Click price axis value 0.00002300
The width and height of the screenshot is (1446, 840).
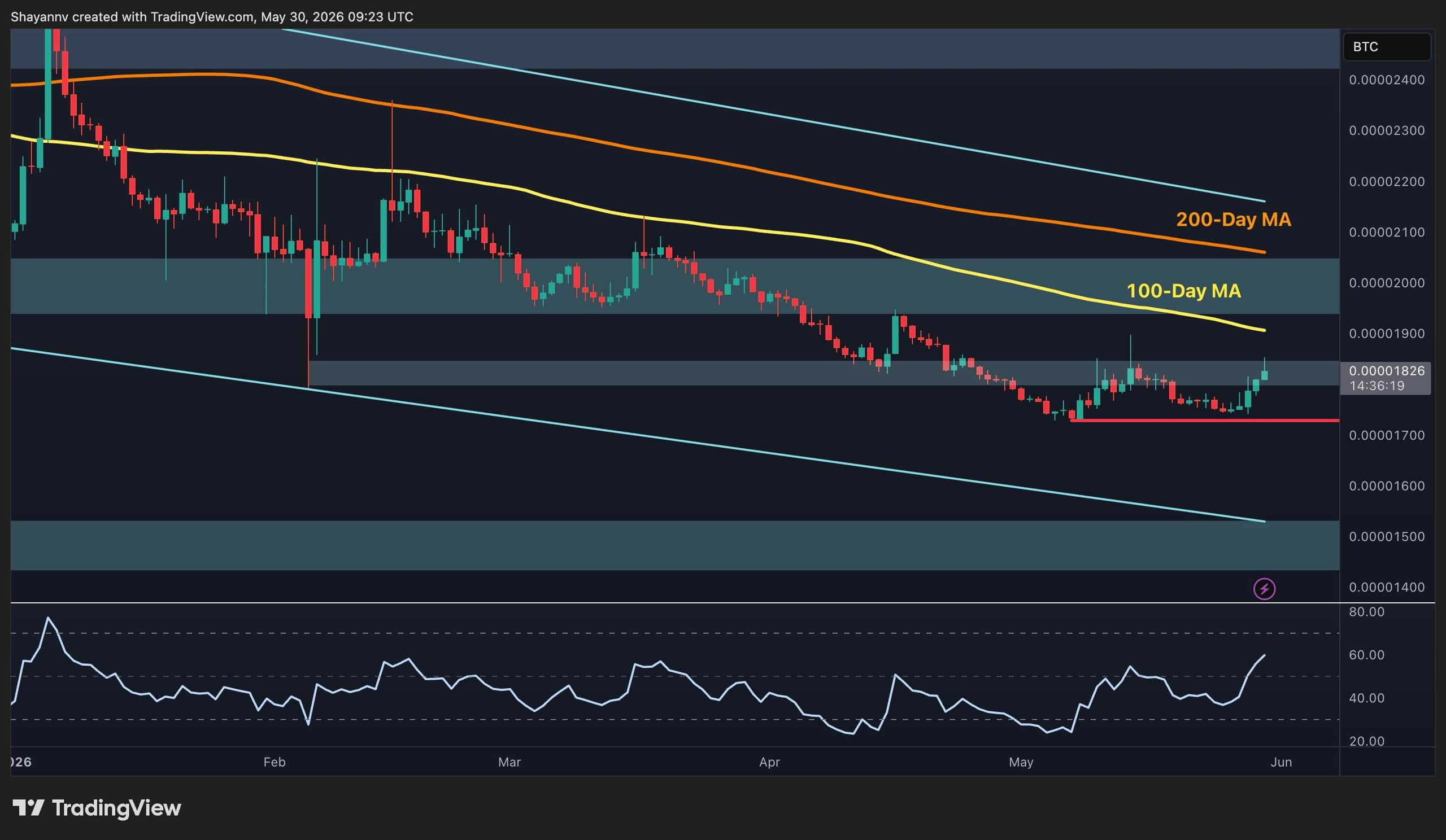click(x=1386, y=130)
